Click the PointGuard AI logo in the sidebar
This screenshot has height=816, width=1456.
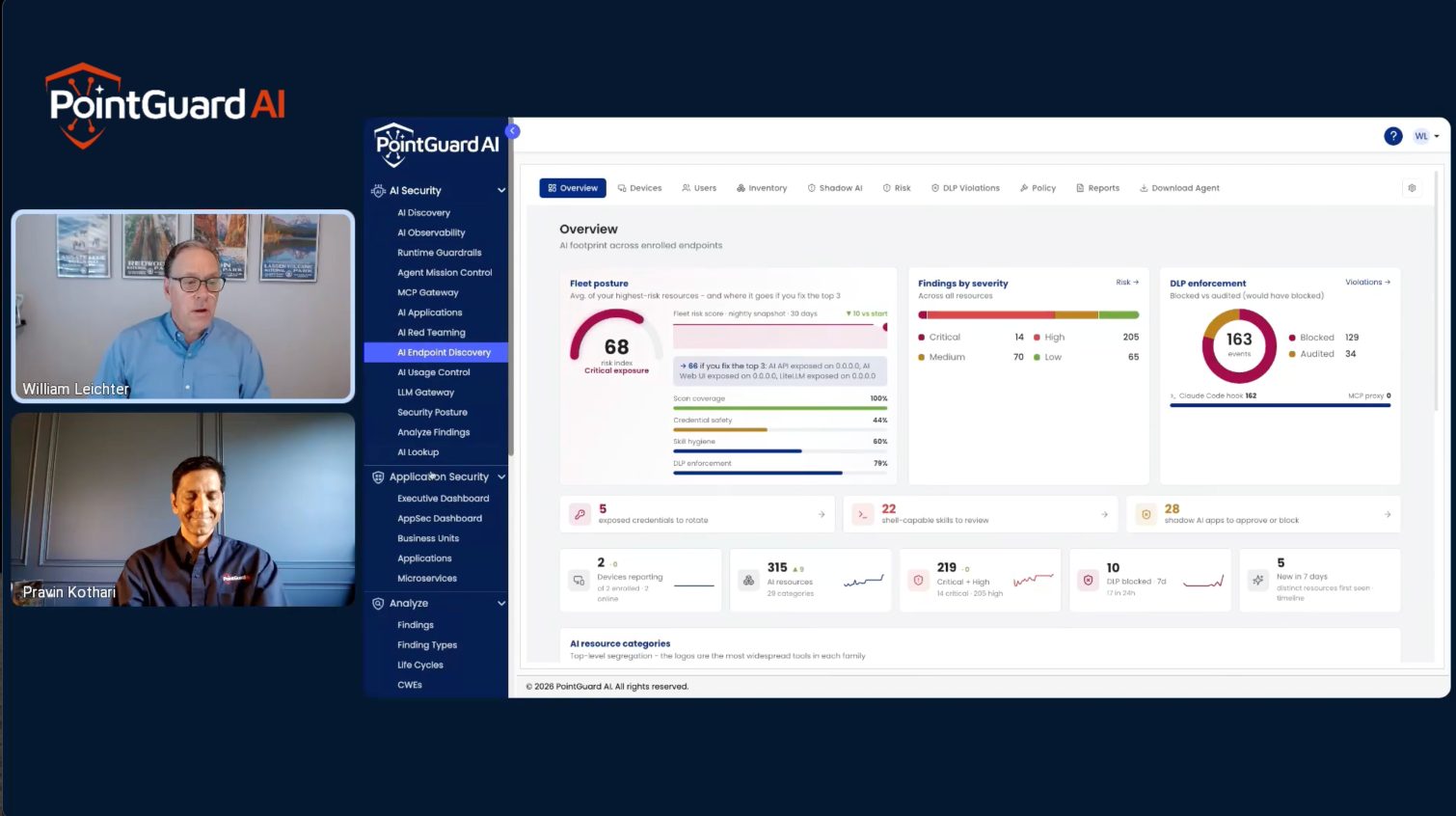coord(437,145)
